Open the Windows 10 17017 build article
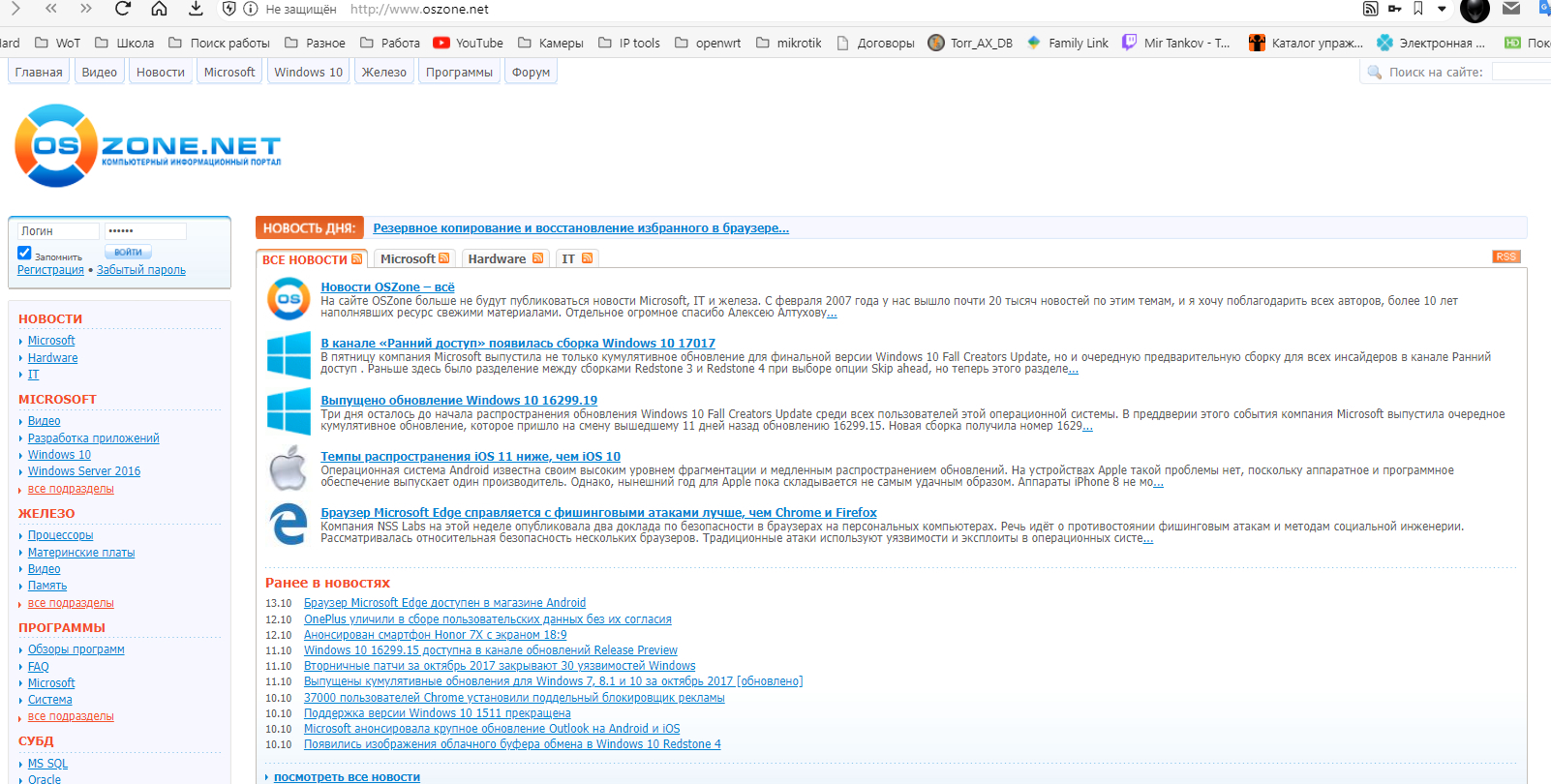This screenshot has height=784, width=1551. (518, 344)
